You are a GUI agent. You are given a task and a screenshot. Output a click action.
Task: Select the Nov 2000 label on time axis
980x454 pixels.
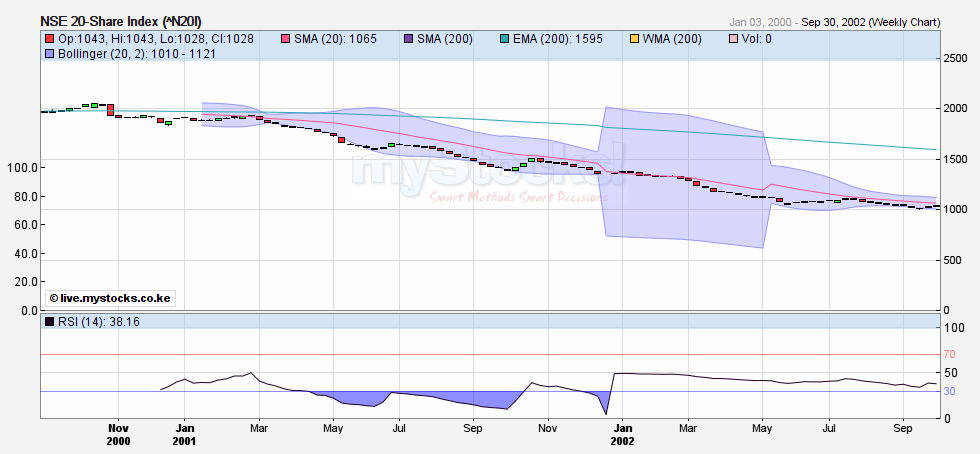[118, 433]
